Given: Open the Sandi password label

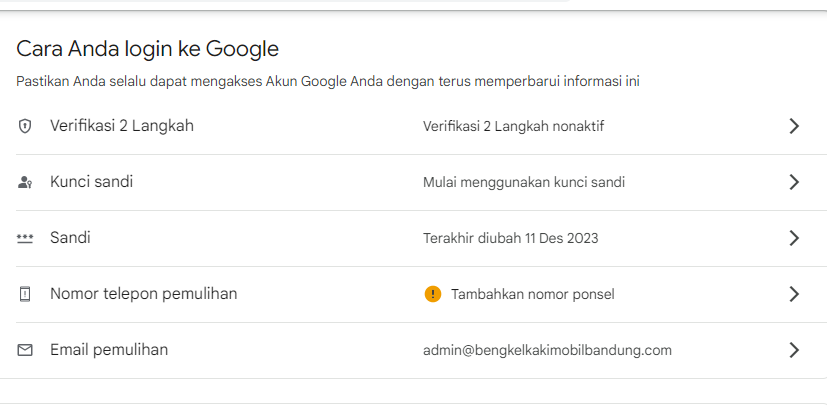Looking at the screenshot, I should 70,238.
